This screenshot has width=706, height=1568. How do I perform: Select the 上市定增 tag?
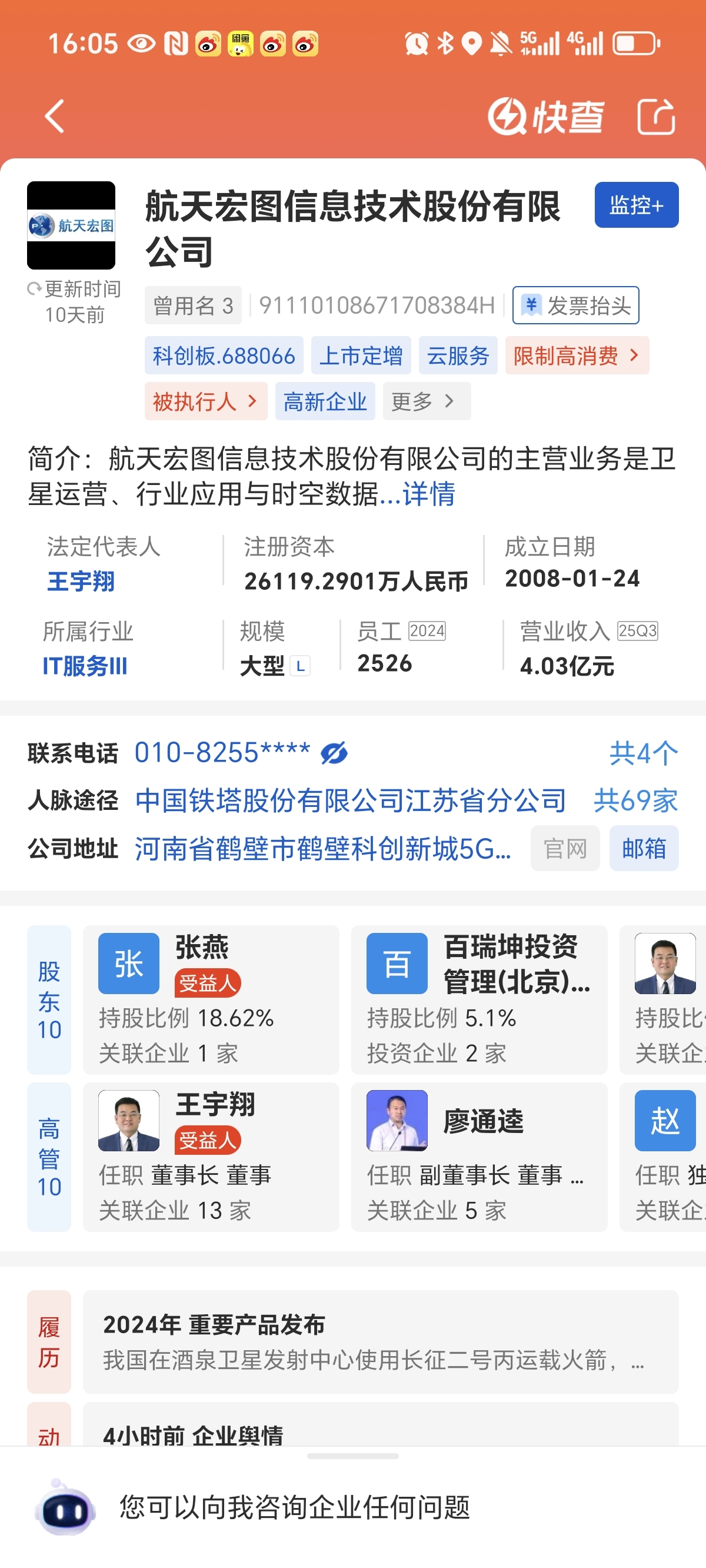361,355
